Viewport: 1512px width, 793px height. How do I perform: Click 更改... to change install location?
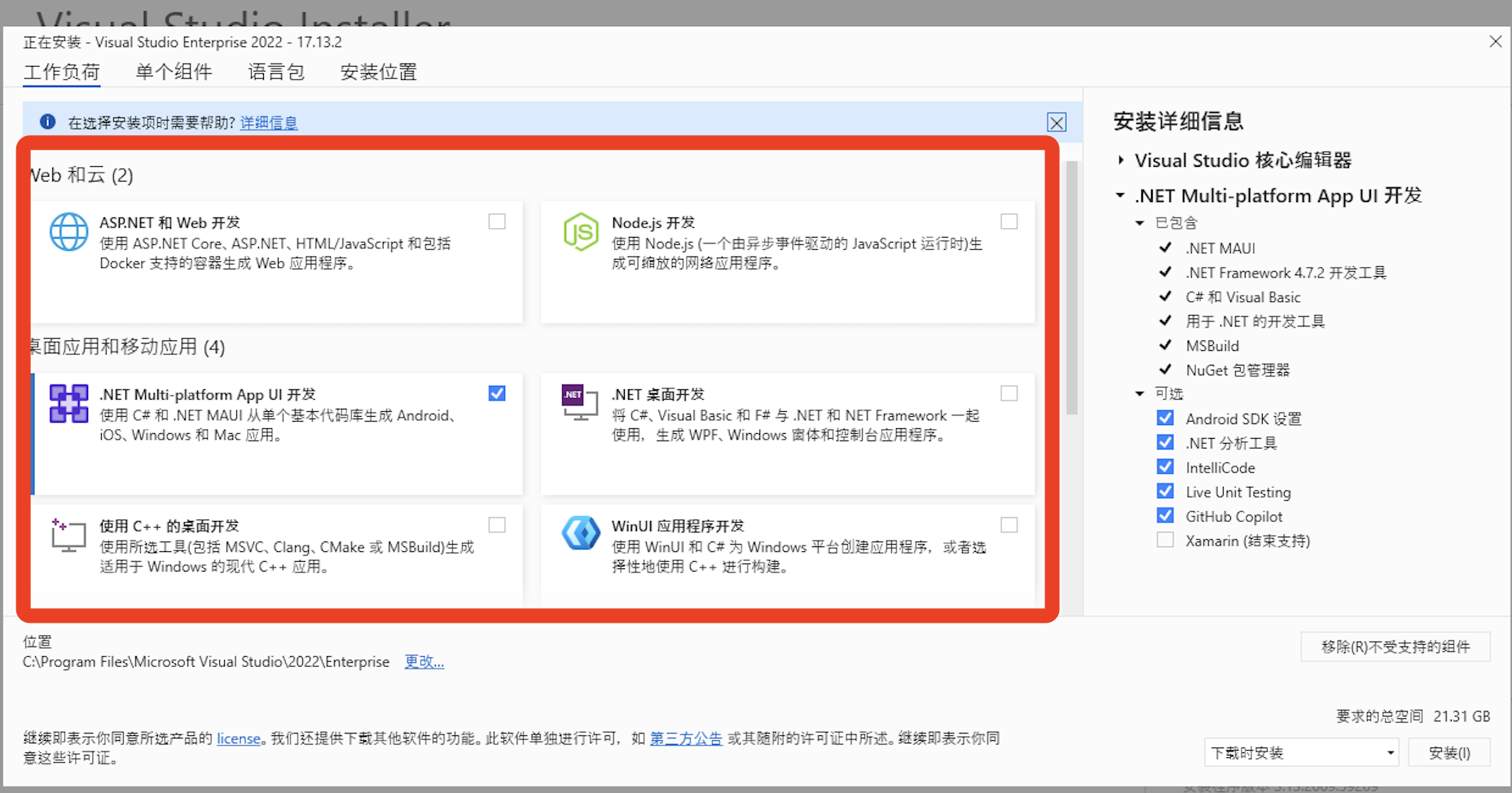pos(424,662)
